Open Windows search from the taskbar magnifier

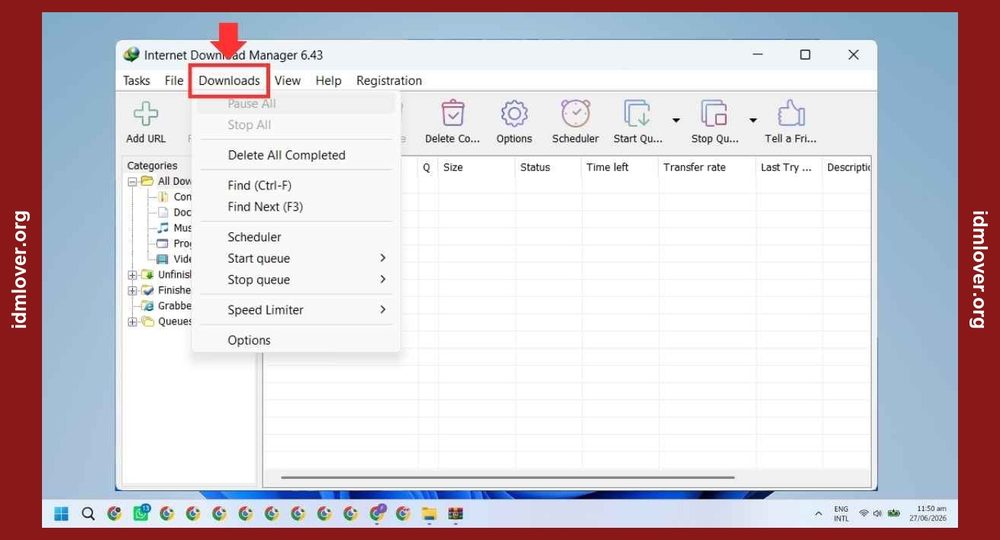88,514
